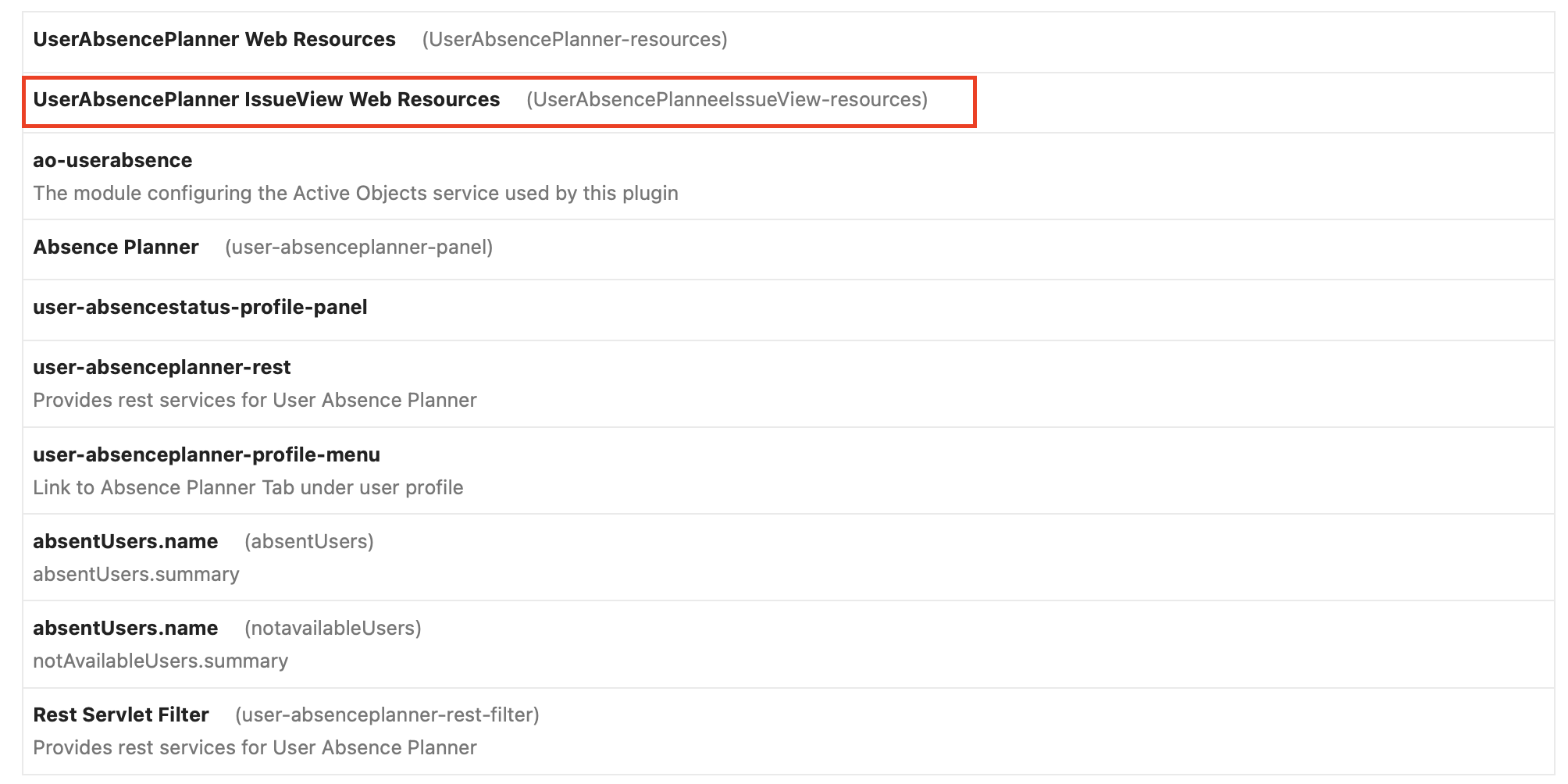Click the description under user-absenceplanner-rest

255,401
